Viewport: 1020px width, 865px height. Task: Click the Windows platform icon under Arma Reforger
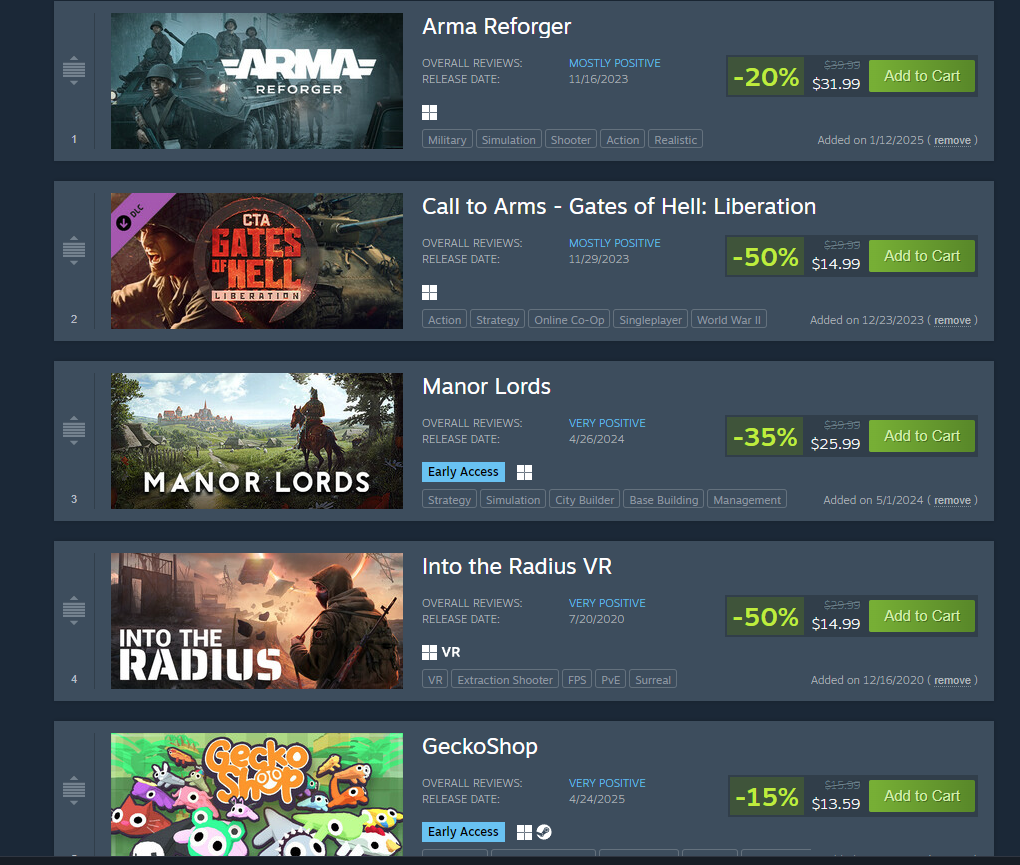[429, 113]
